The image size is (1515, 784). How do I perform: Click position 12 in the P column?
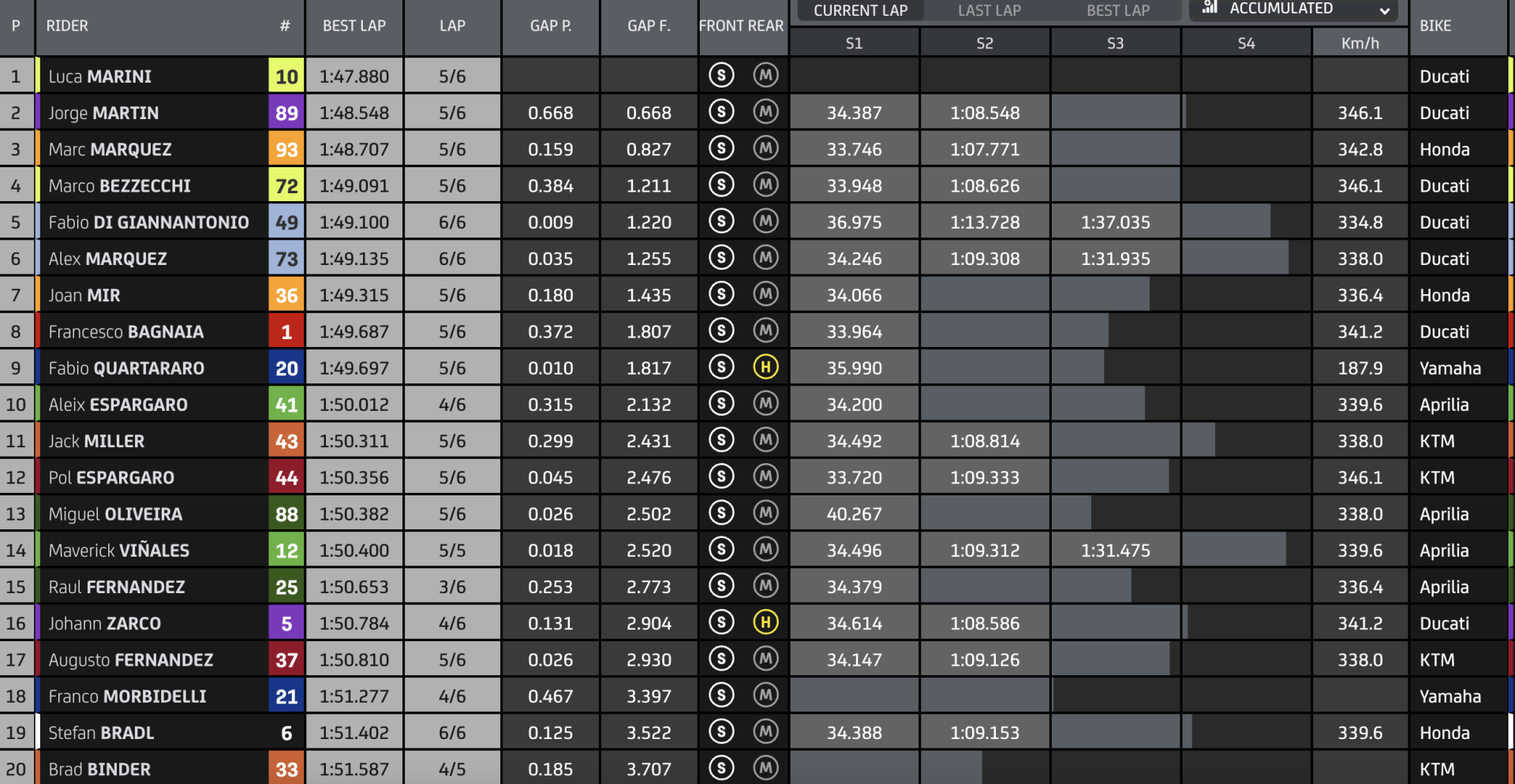pyautogui.click(x=16, y=477)
